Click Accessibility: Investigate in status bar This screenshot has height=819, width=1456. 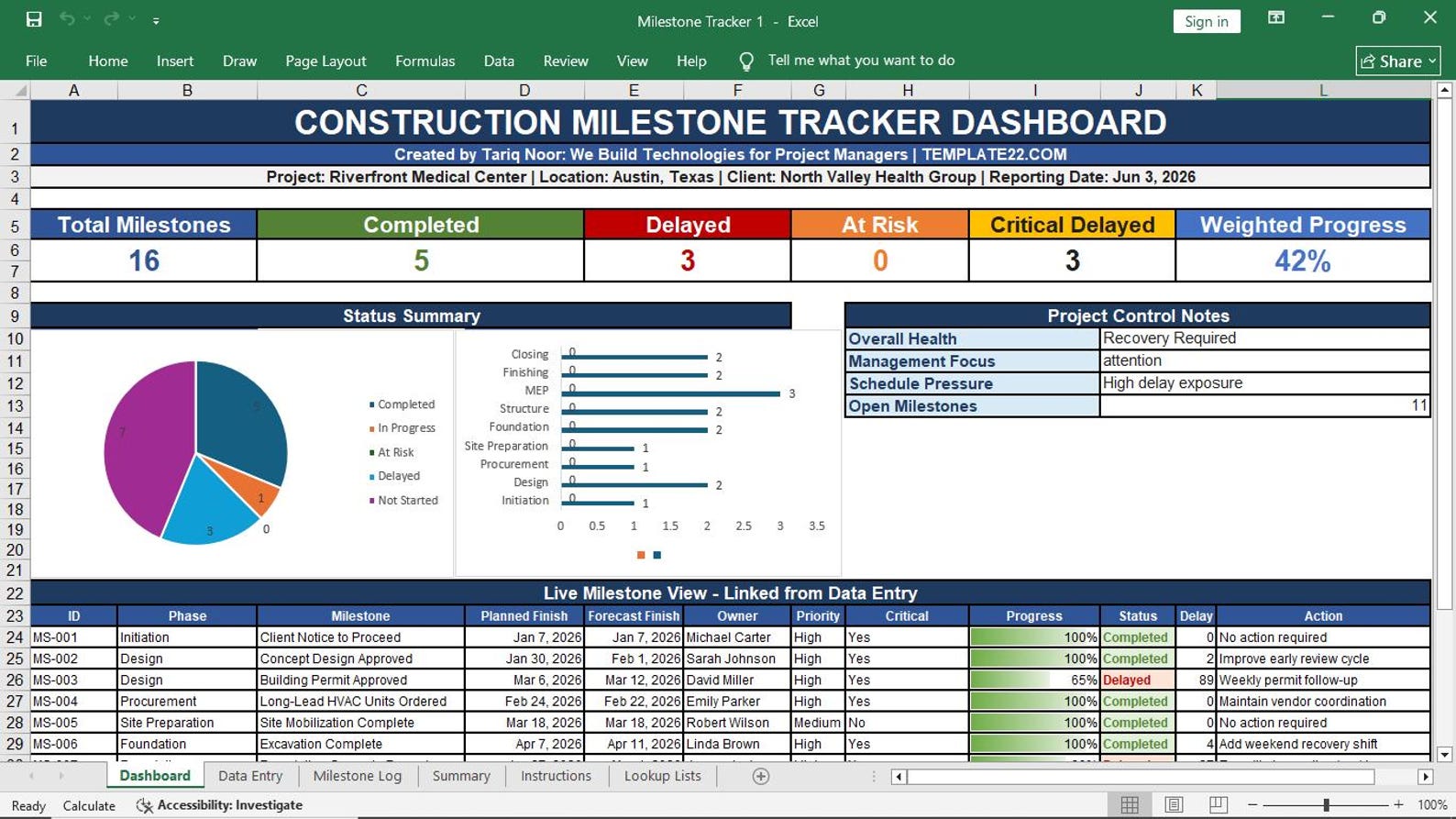point(219,805)
